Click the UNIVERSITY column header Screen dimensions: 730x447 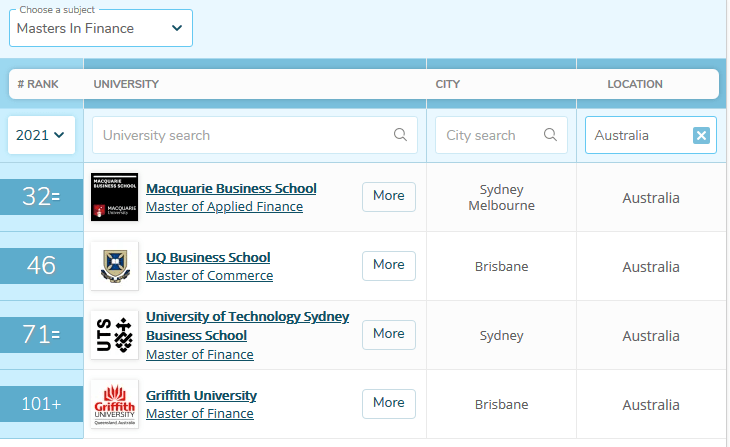pos(126,84)
